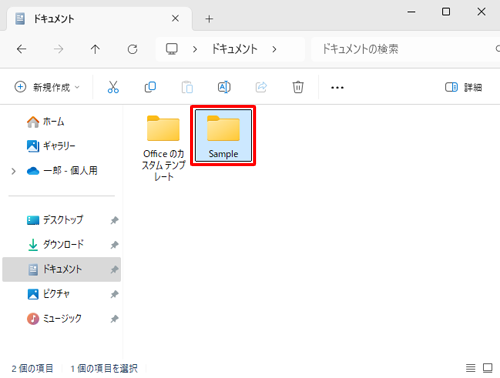Click the PC monitor icon in address bar
The height and width of the screenshot is (378, 500).
[x=172, y=49]
